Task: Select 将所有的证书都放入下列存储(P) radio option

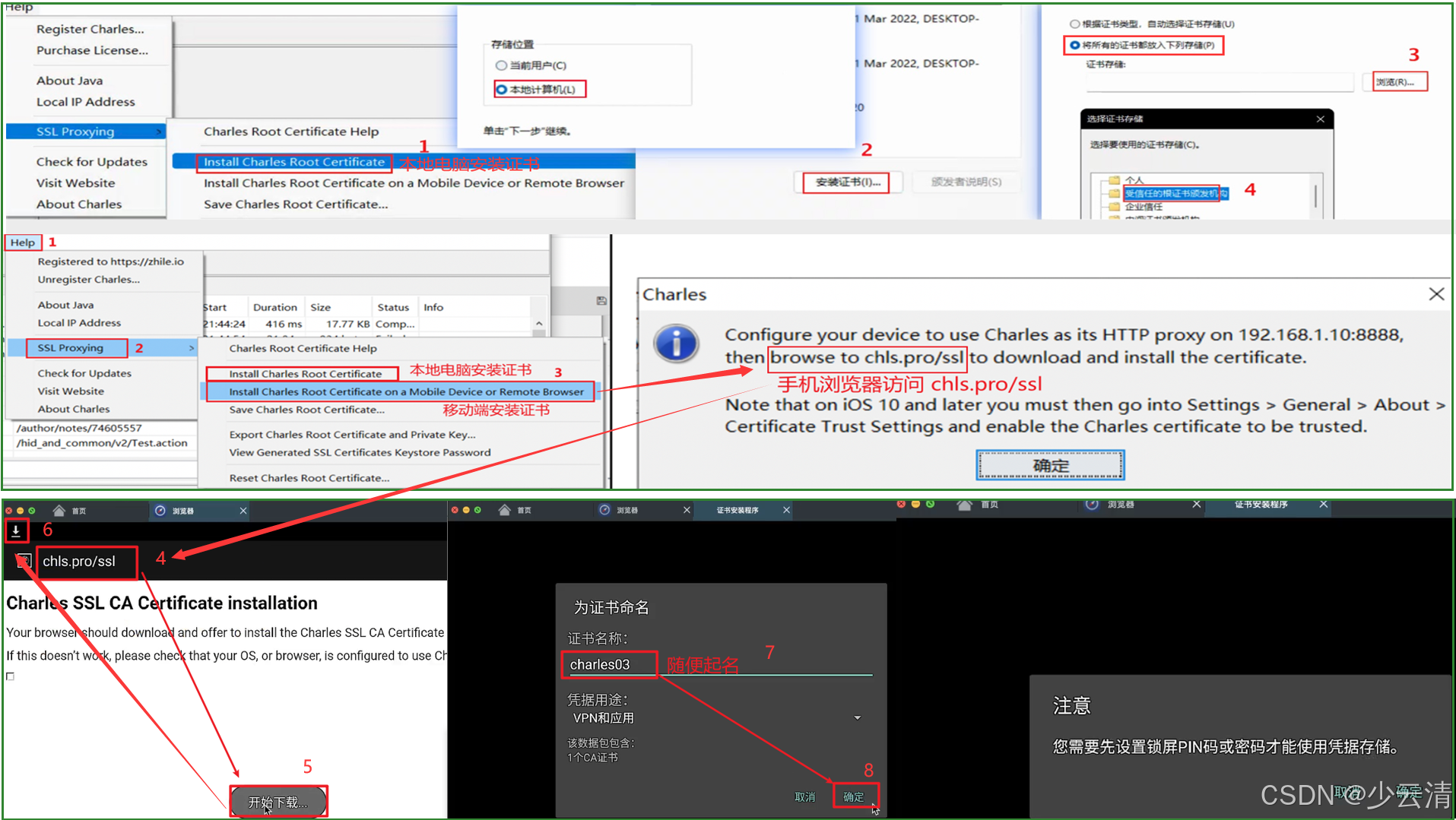Action: [x=1074, y=46]
